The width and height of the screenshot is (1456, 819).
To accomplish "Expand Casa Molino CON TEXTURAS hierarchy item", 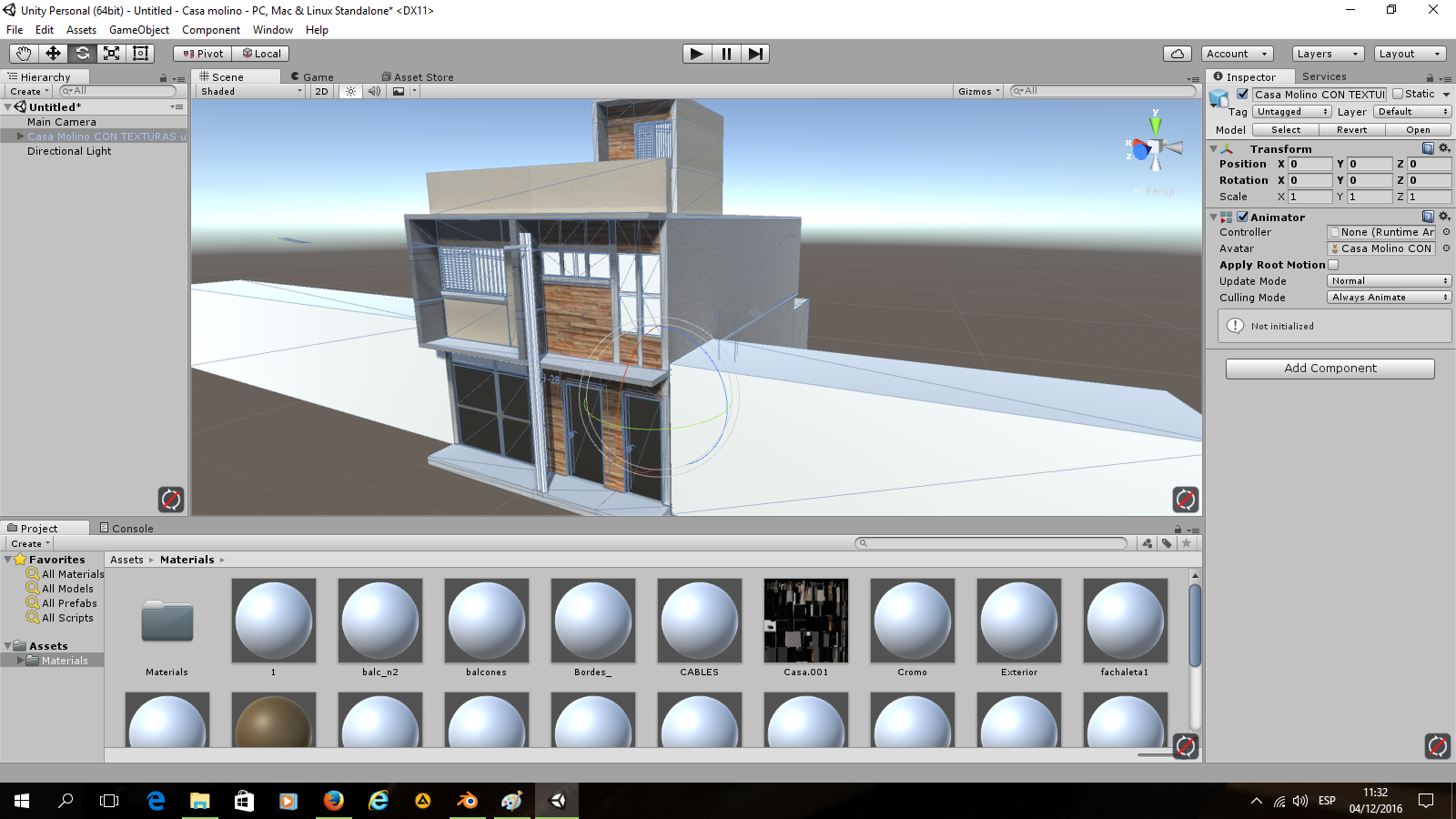I will coord(20,136).
